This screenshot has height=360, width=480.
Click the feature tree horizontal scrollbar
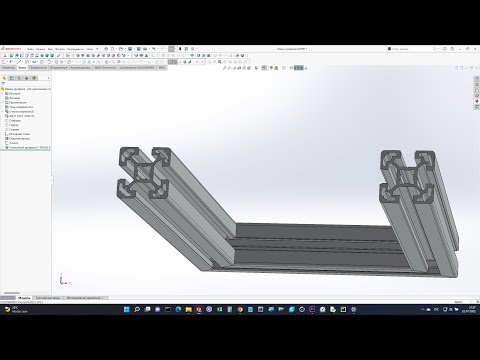pyautogui.click(x=12, y=293)
